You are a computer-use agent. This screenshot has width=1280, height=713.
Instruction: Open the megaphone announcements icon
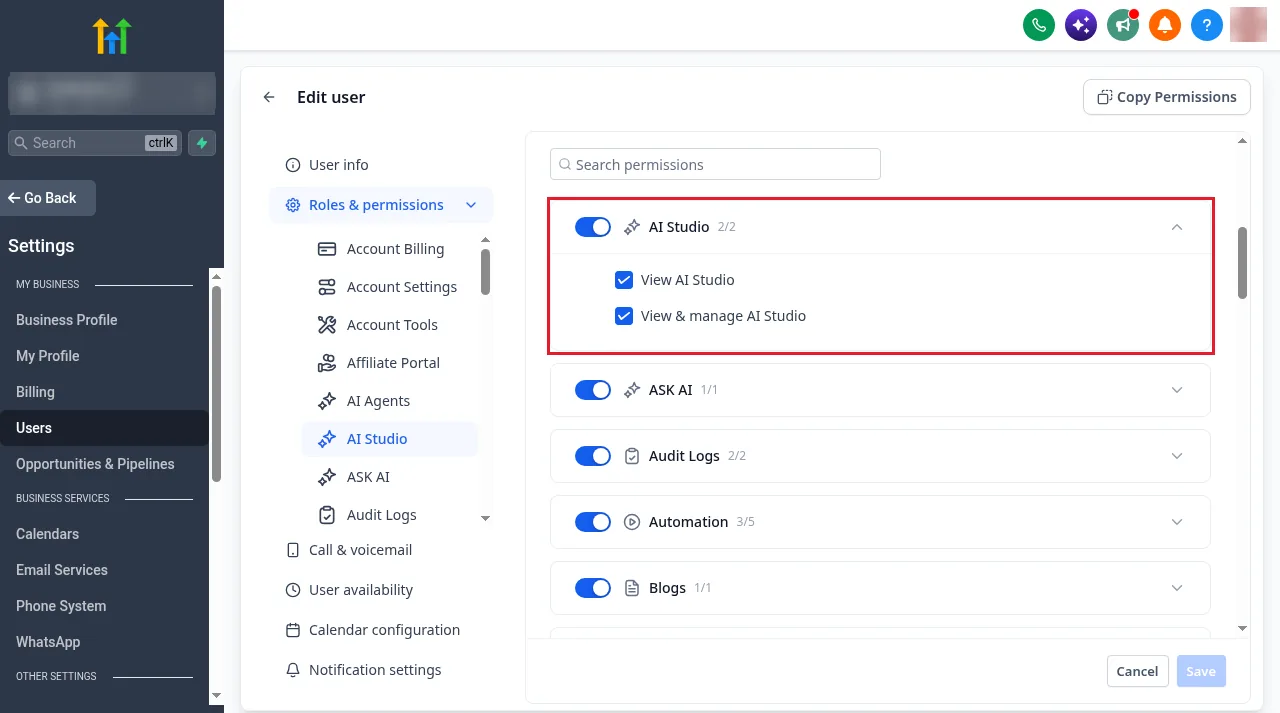tap(1123, 24)
